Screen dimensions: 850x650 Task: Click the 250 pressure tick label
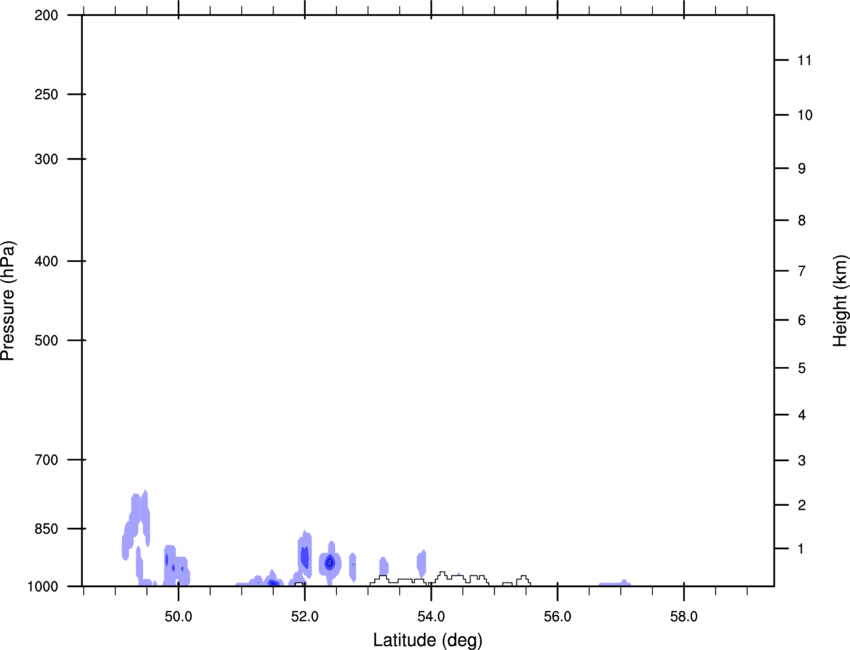click(x=46, y=94)
